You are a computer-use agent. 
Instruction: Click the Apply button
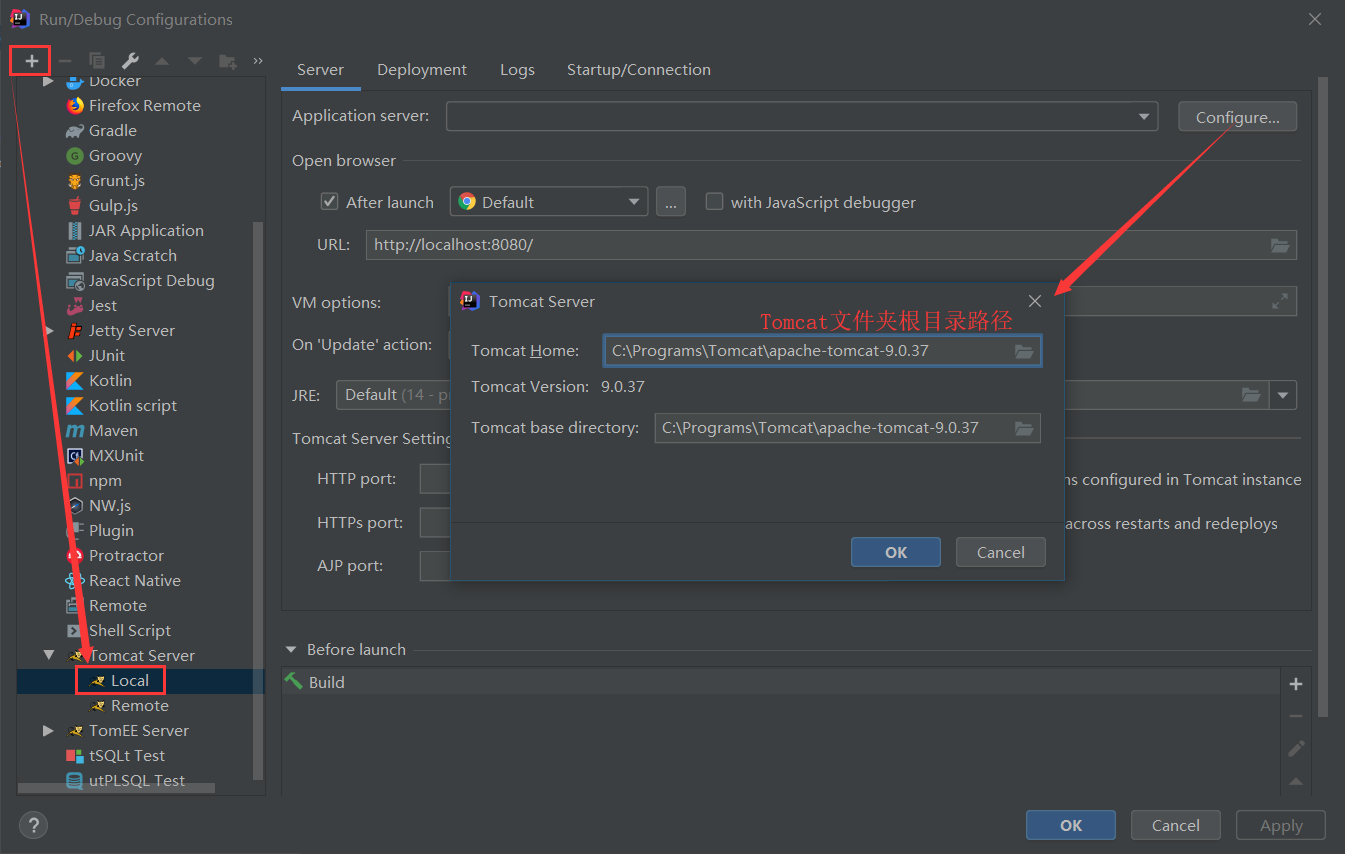pyautogui.click(x=1281, y=825)
